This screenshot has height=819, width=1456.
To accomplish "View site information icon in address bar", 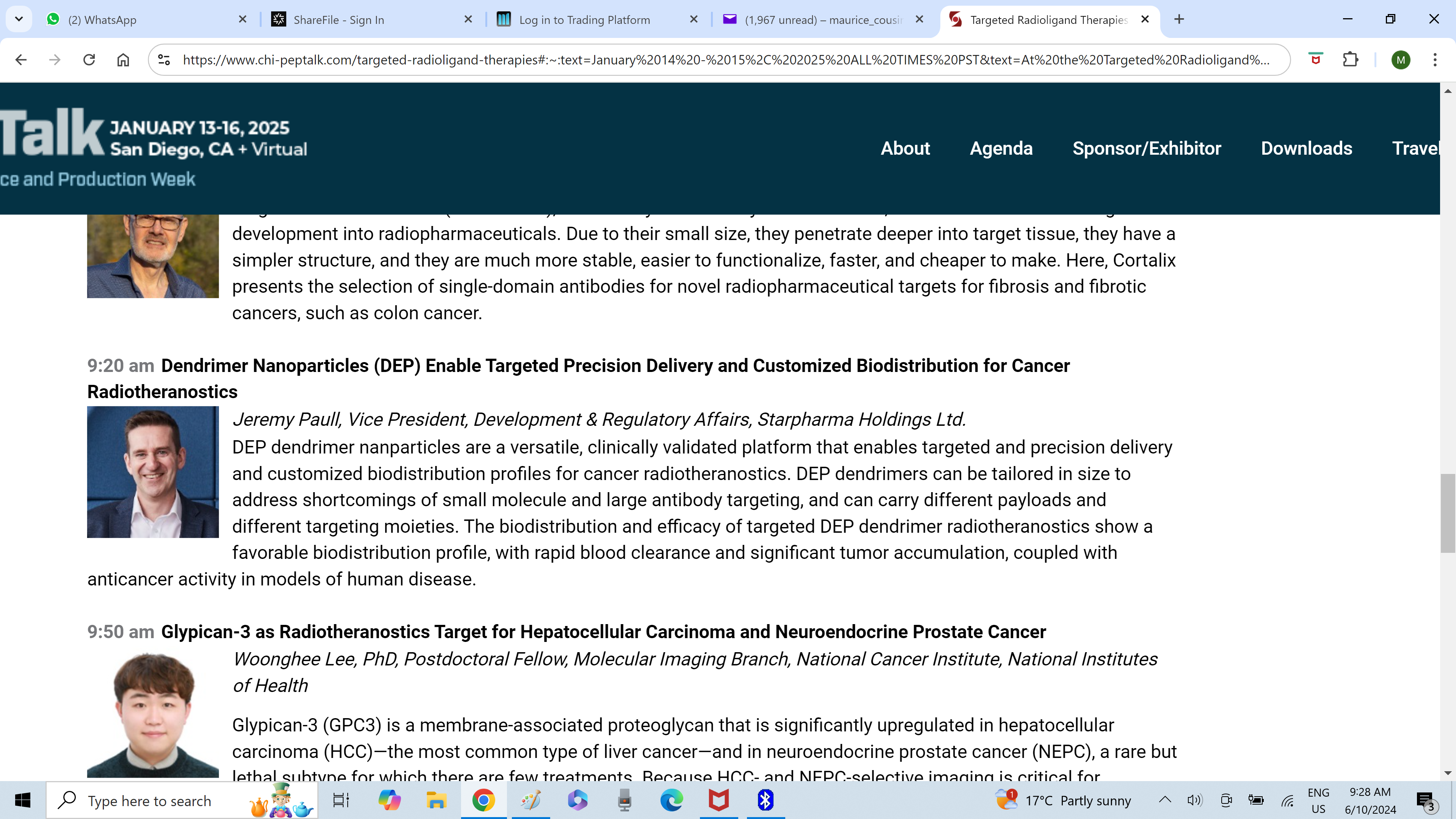I will [x=164, y=60].
